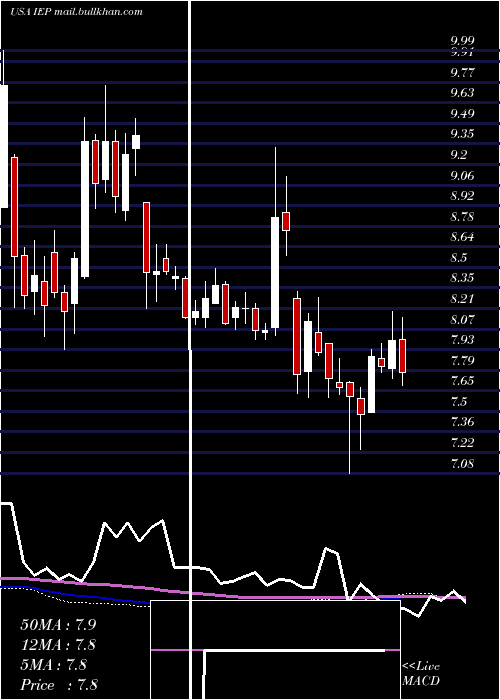Select the Price : 7.8 readout
This screenshot has height=700, width=500.
[59, 685]
